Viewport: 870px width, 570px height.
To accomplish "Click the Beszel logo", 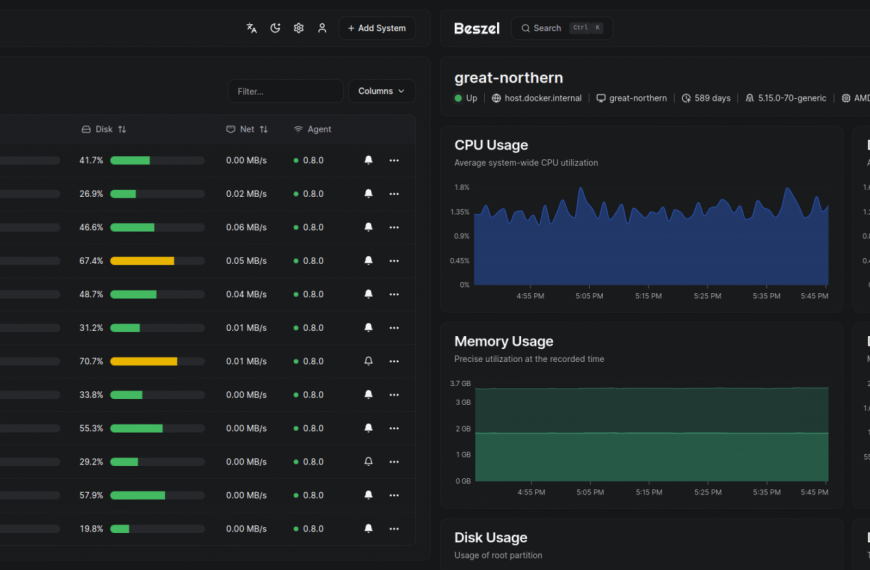I will coord(477,28).
